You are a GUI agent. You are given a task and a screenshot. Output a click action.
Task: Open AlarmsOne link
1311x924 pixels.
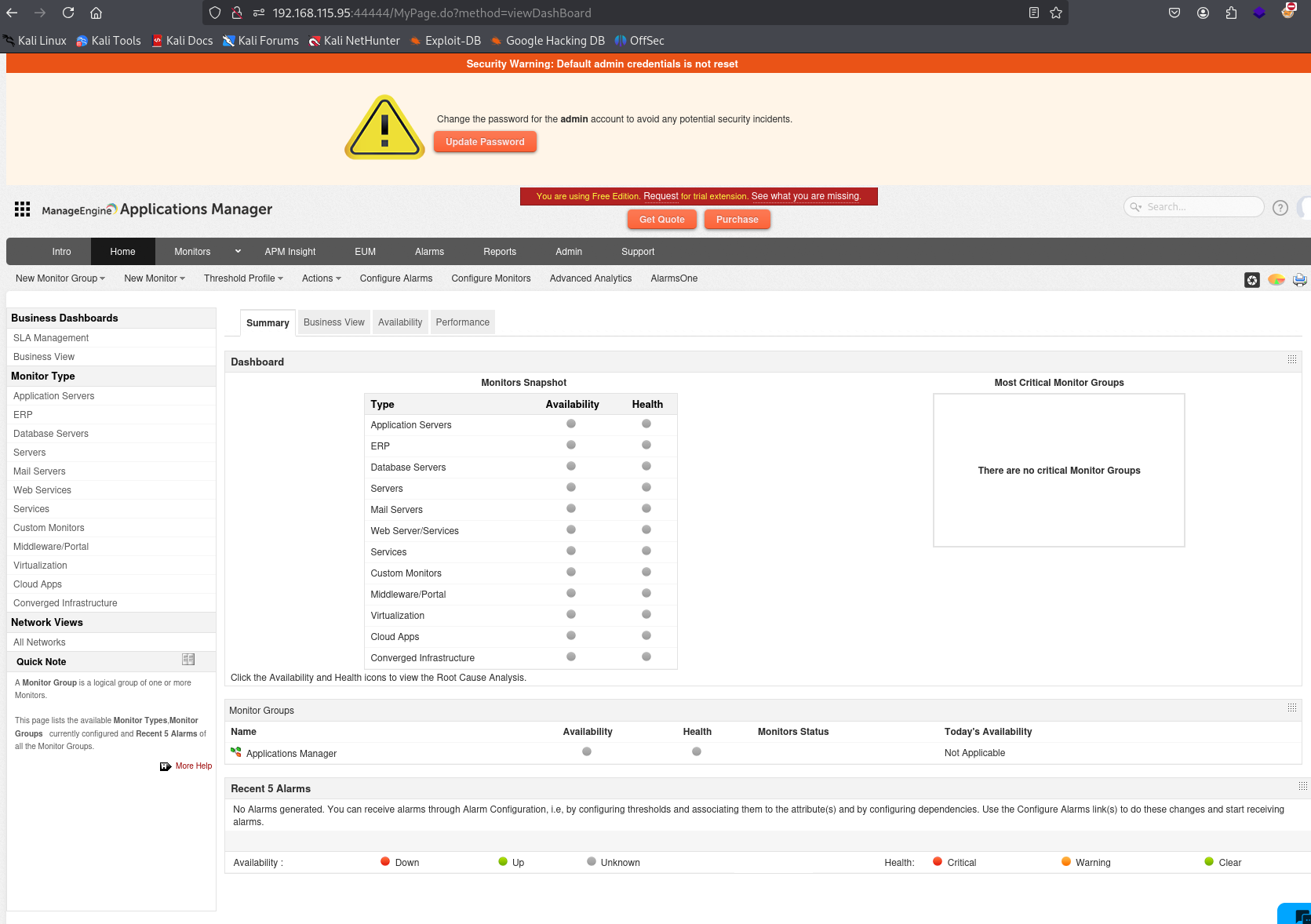pyautogui.click(x=674, y=278)
